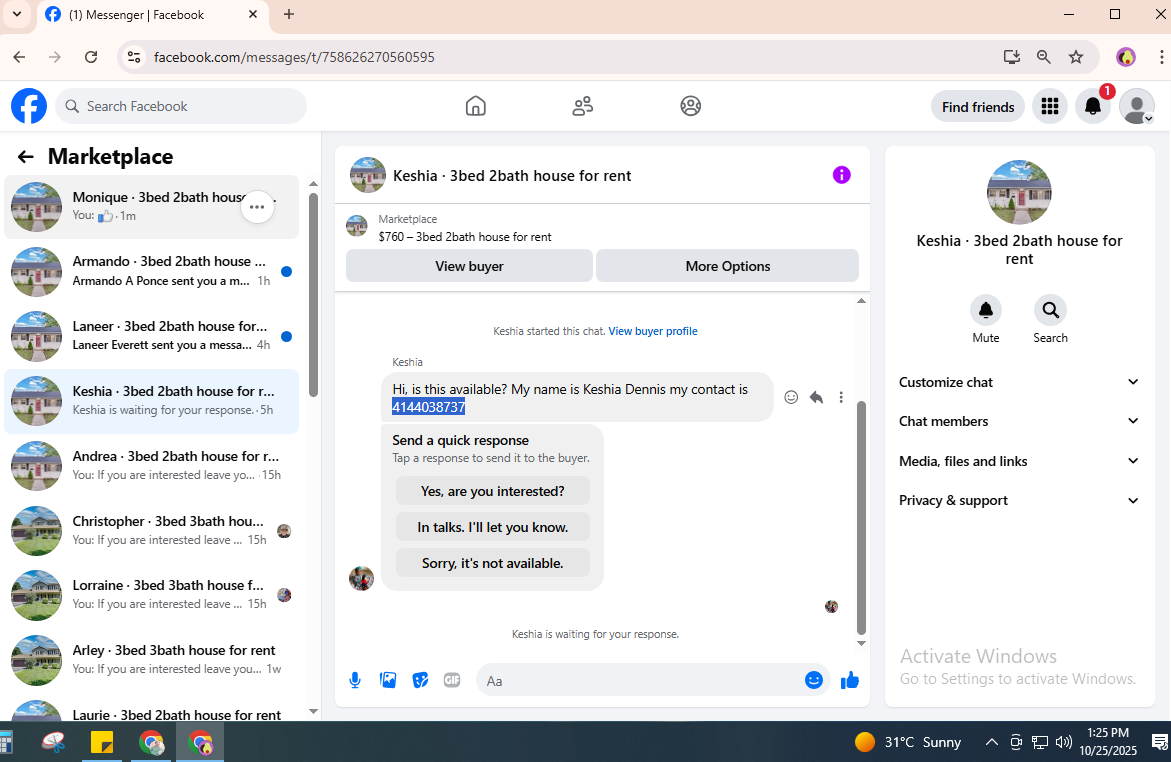Image resolution: width=1171 pixels, height=762 pixels.
Task: Expand Media, files and links section
Action: click(1019, 461)
